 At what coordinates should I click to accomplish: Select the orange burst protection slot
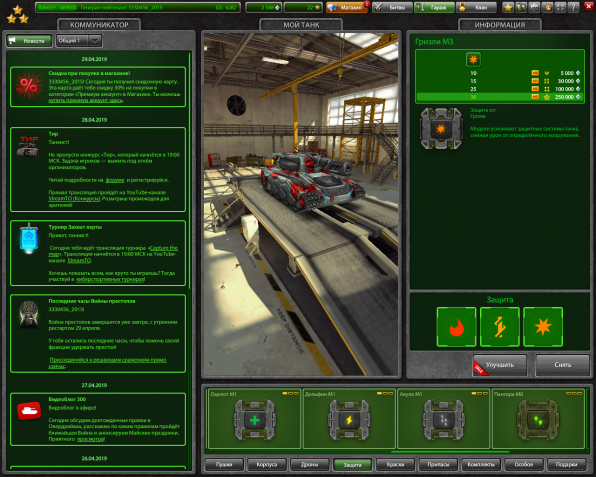click(543, 327)
